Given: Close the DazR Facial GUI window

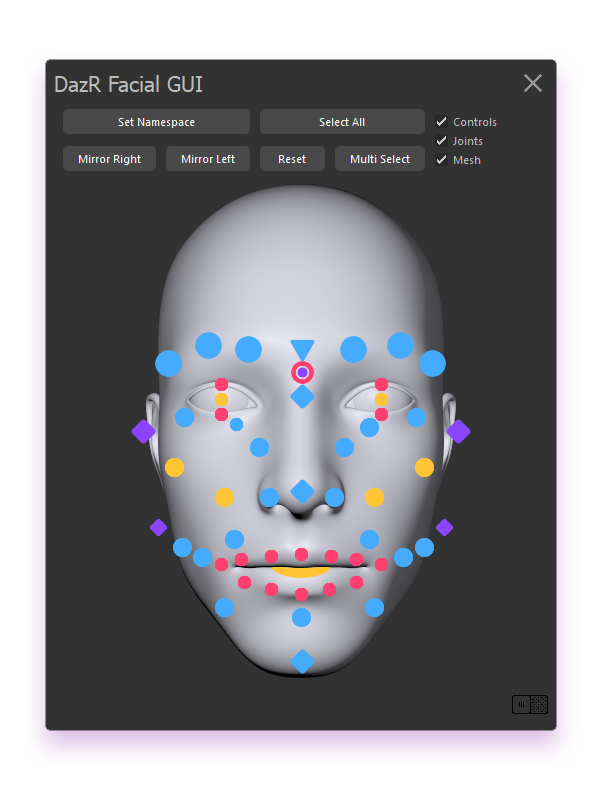Looking at the screenshot, I should [532, 83].
